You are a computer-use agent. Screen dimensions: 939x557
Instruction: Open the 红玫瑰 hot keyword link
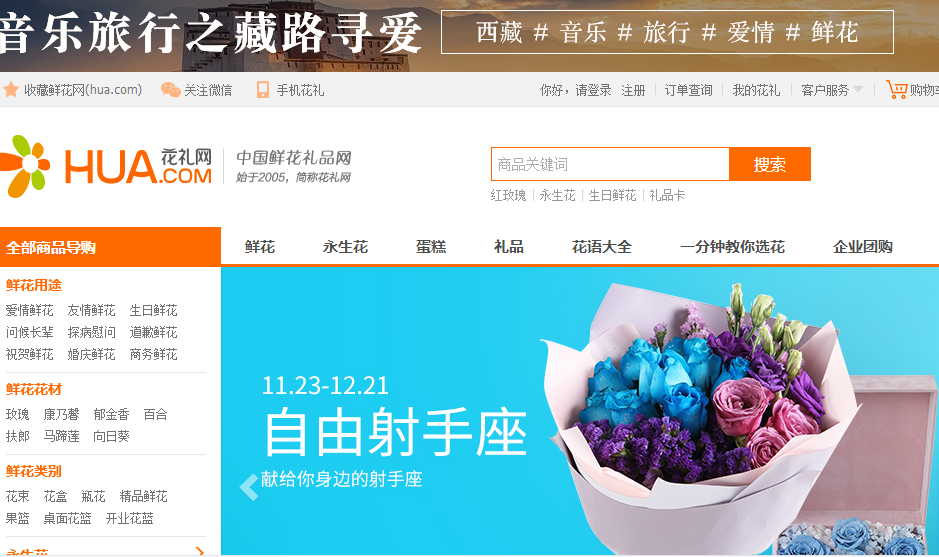pyautogui.click(x=508, y=195)
